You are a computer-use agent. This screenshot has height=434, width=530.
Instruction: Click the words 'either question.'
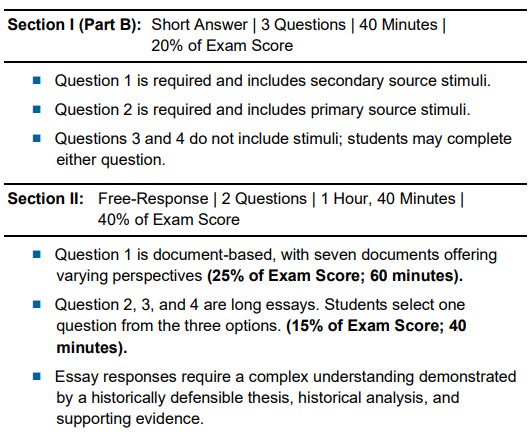111,160
